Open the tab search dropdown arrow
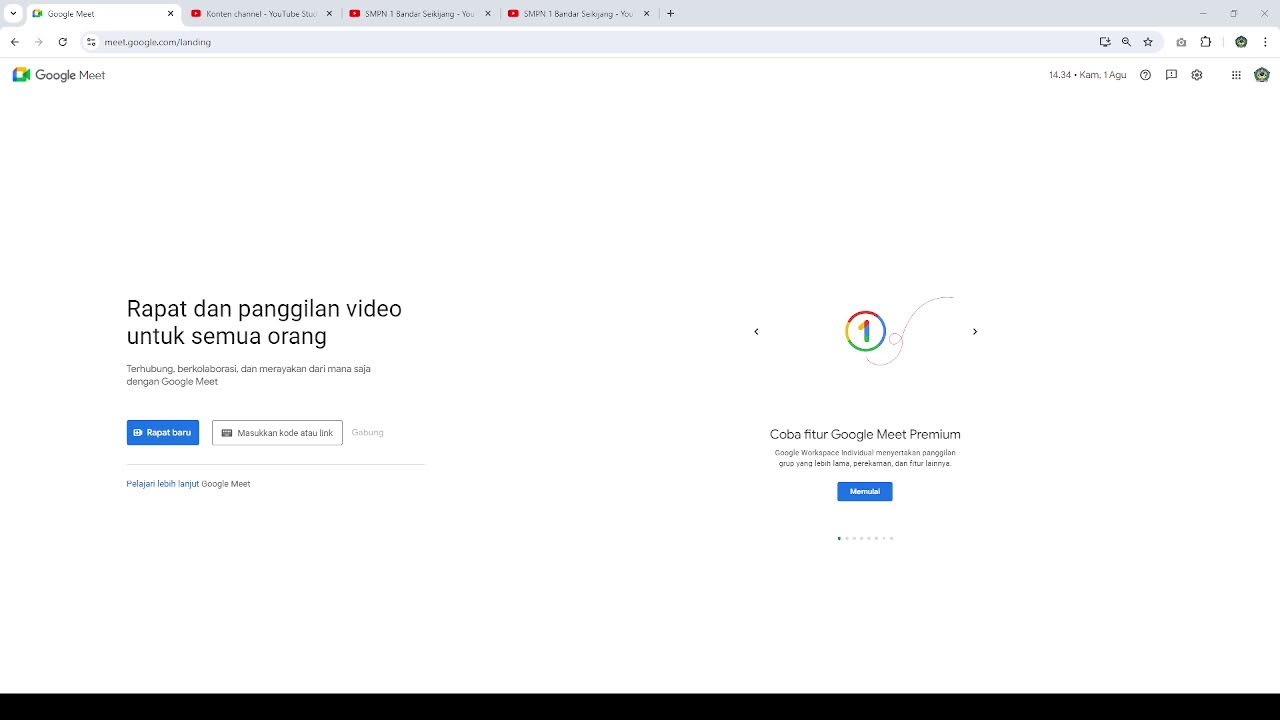The image size is (1280, 720). coord(13,14)
